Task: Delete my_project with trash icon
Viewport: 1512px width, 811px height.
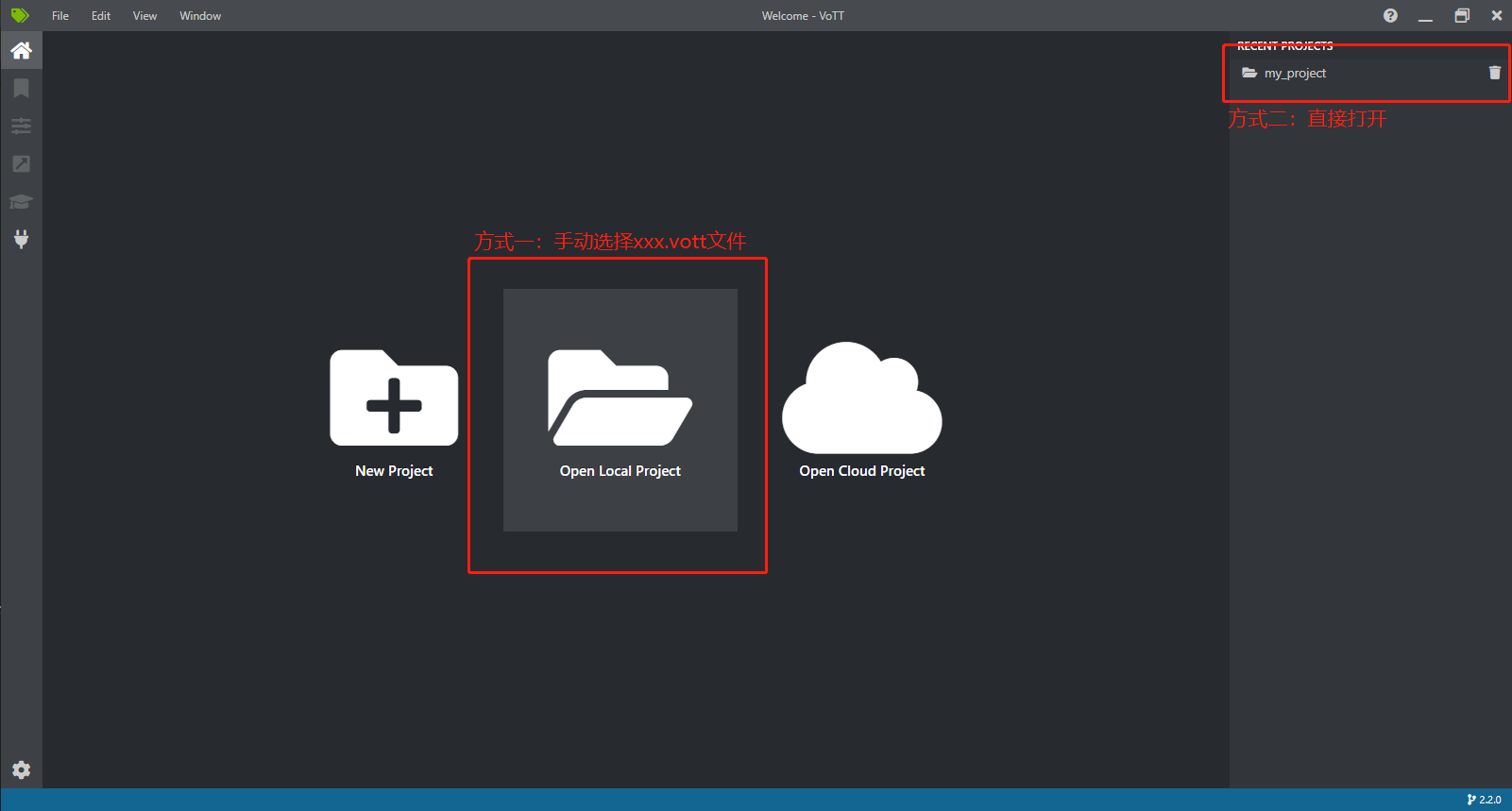Action: [1494, 73]
